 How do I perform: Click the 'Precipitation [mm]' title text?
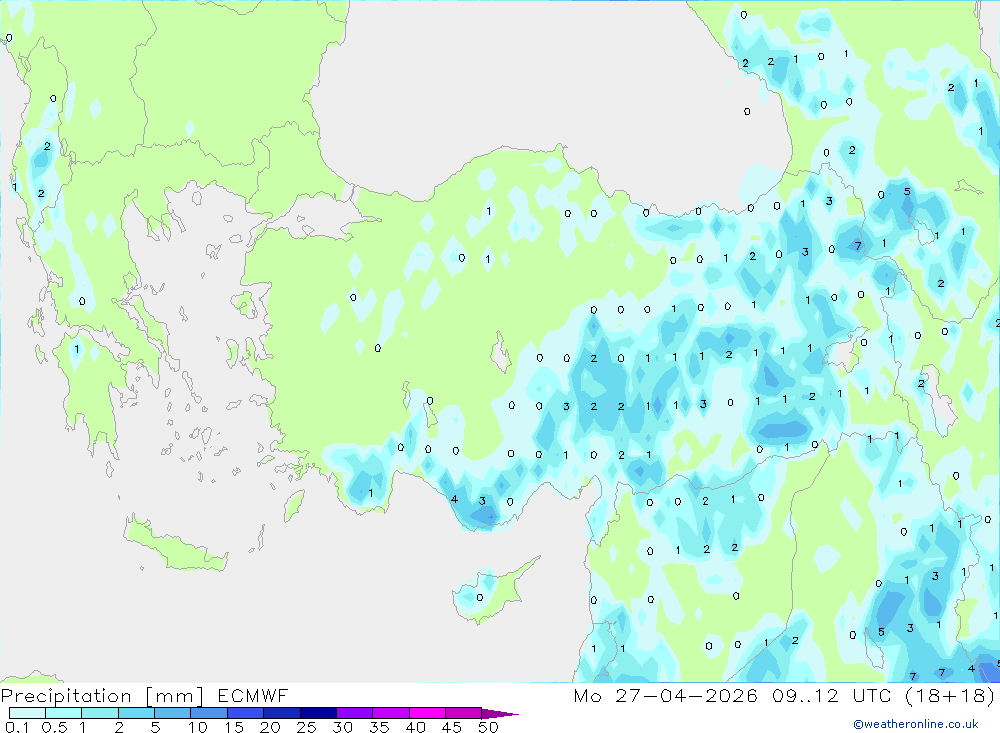[x=102, y=696]
